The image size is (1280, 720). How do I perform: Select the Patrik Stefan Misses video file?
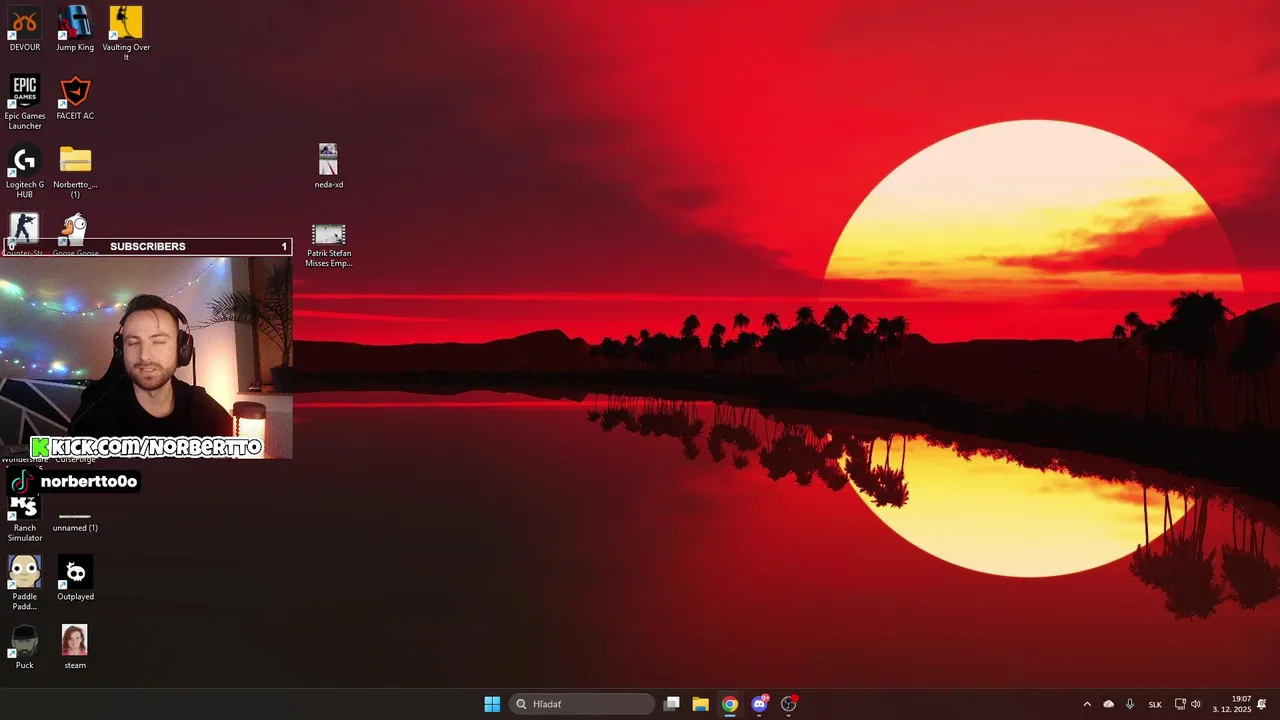tap(328, 245)
